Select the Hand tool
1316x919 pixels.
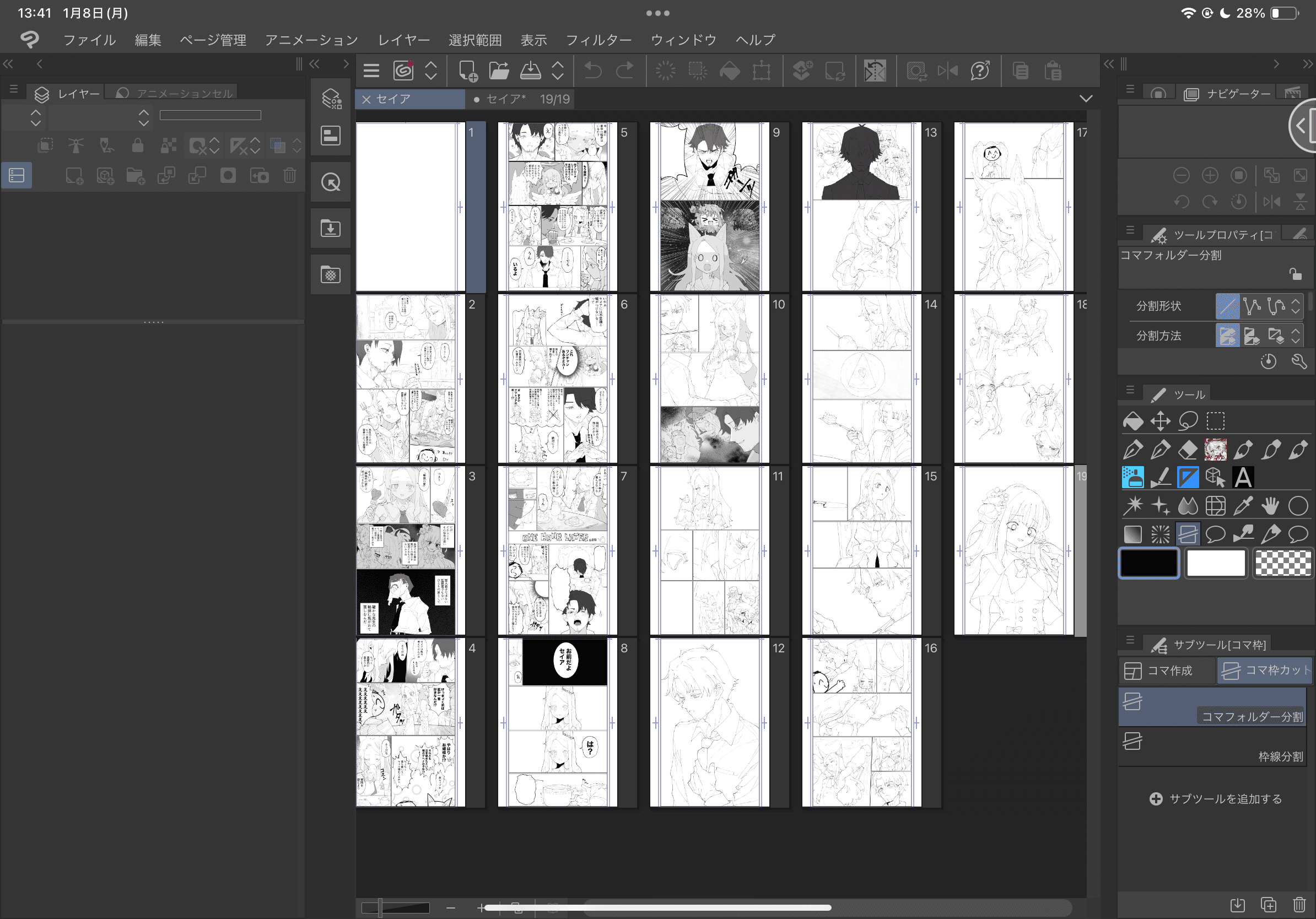tap(1270, 505)
